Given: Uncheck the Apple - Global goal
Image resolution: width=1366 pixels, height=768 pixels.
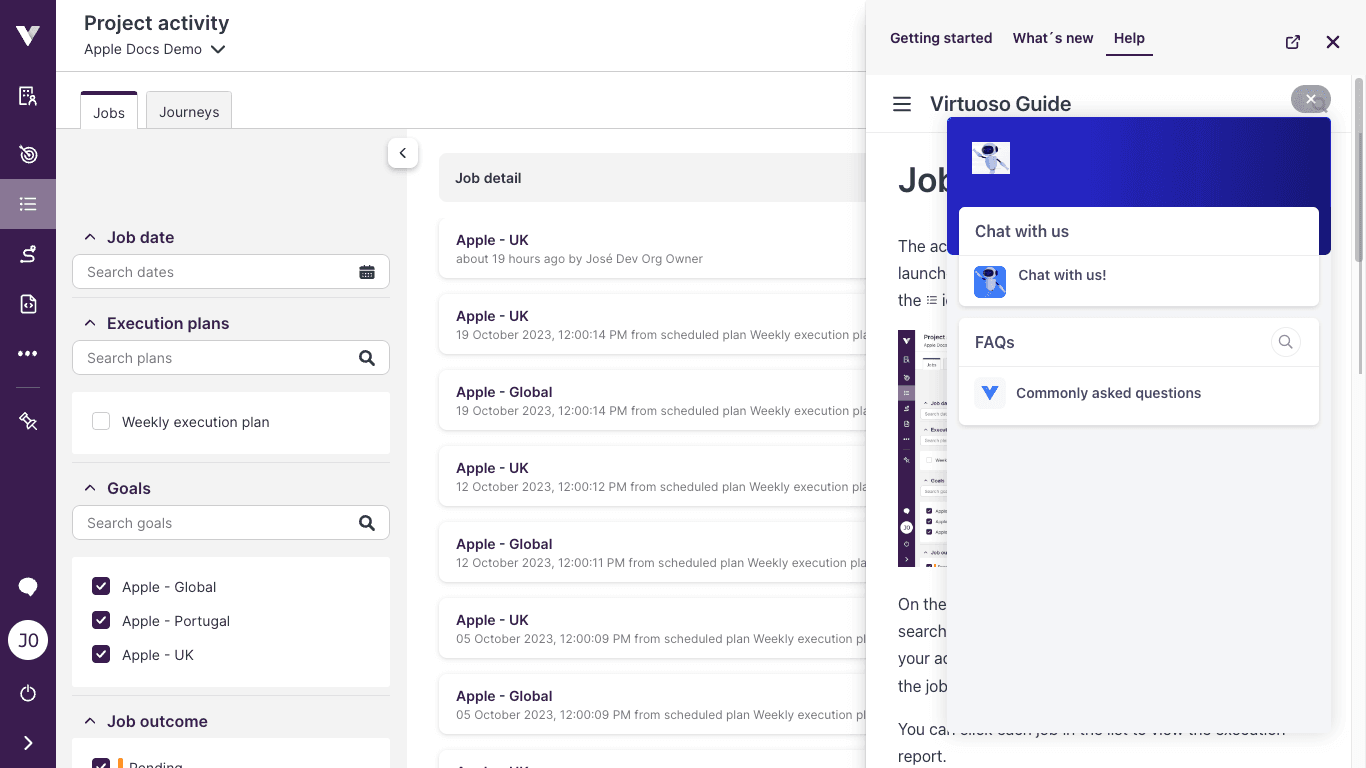Looking at the screenshot, I should (x=101, y=587).
